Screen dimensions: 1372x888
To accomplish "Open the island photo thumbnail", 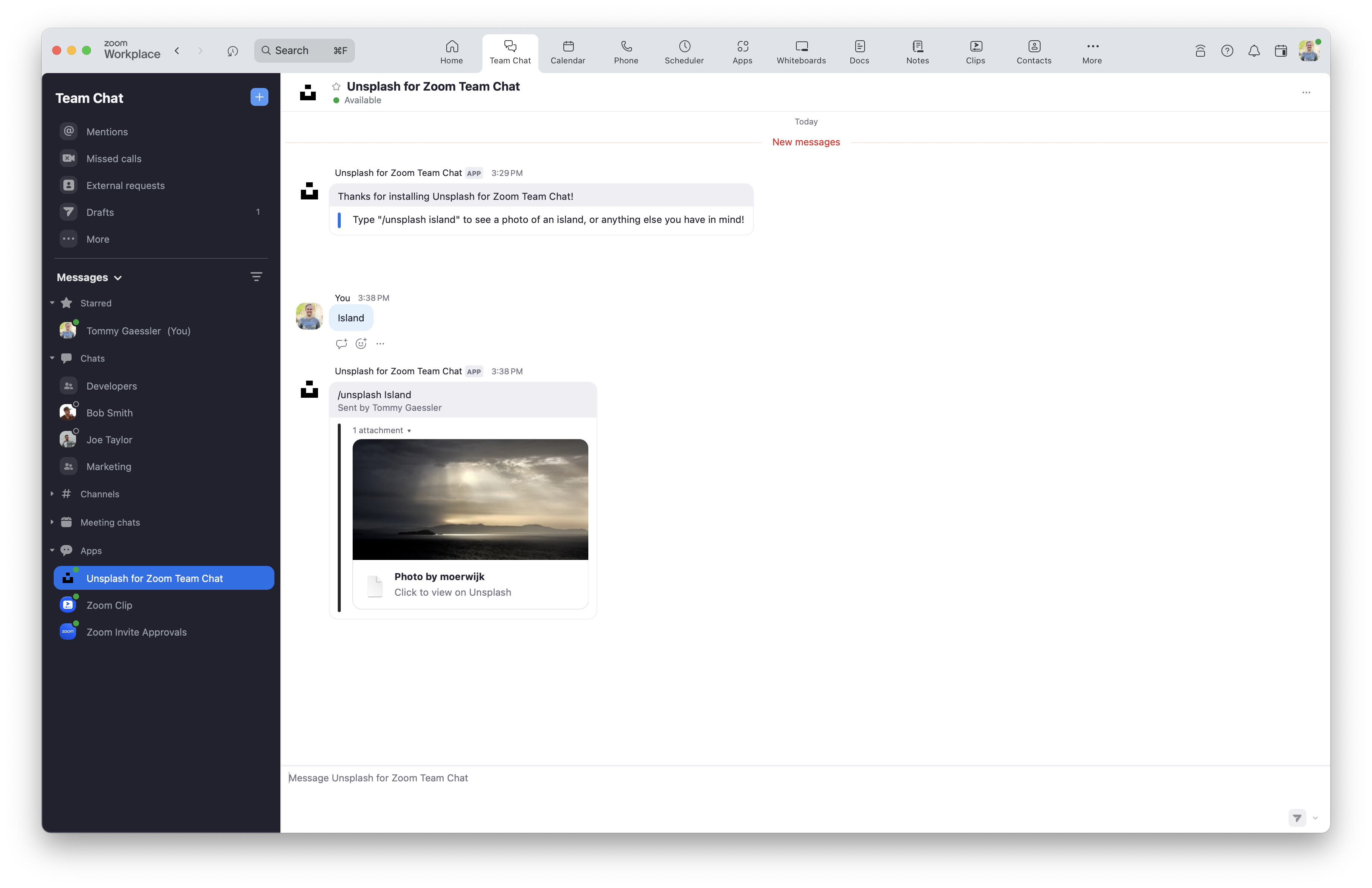I will pos(471,499).
